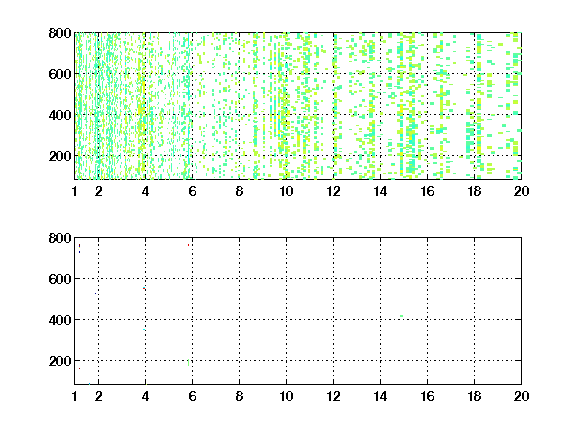Image resolution: width=576 pixels, height=432 pixels.
Task: Select the x-axis label 10 of the upper plot
Action: [x=286, y=191]
